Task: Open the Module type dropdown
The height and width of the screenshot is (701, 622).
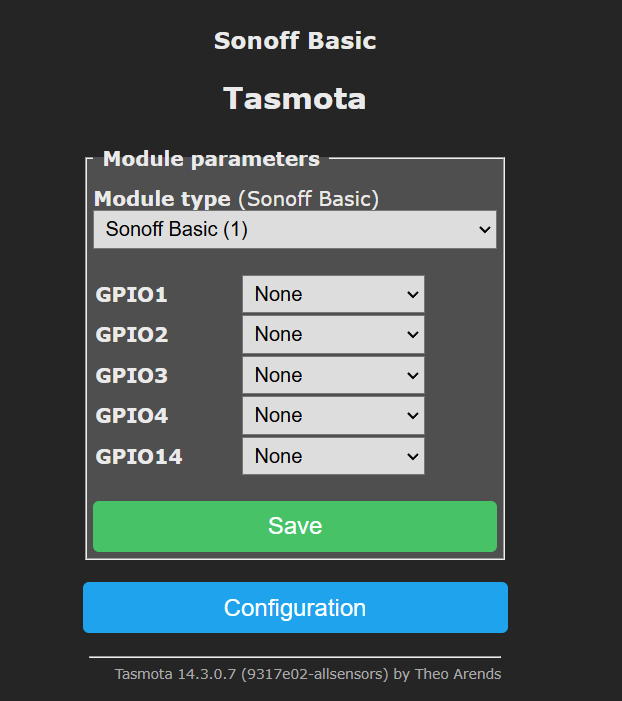Action: [295, 229]
